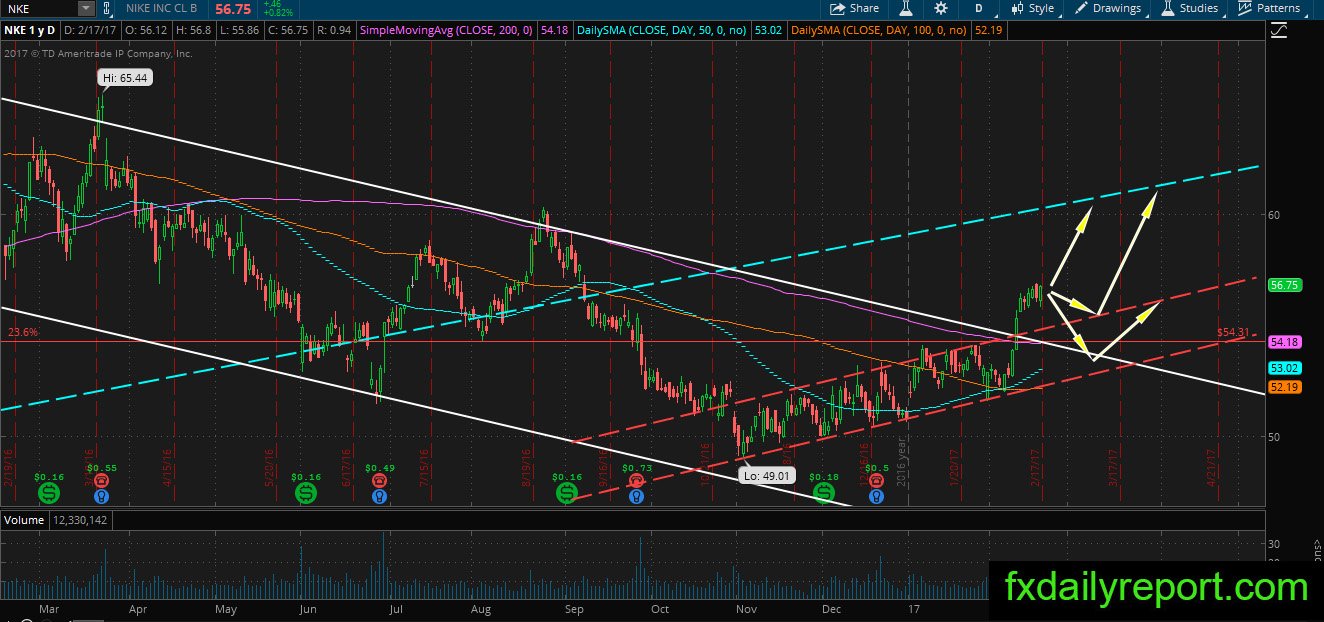Click the Volume panel label
1324x622 pixels.
pos(23,520)
